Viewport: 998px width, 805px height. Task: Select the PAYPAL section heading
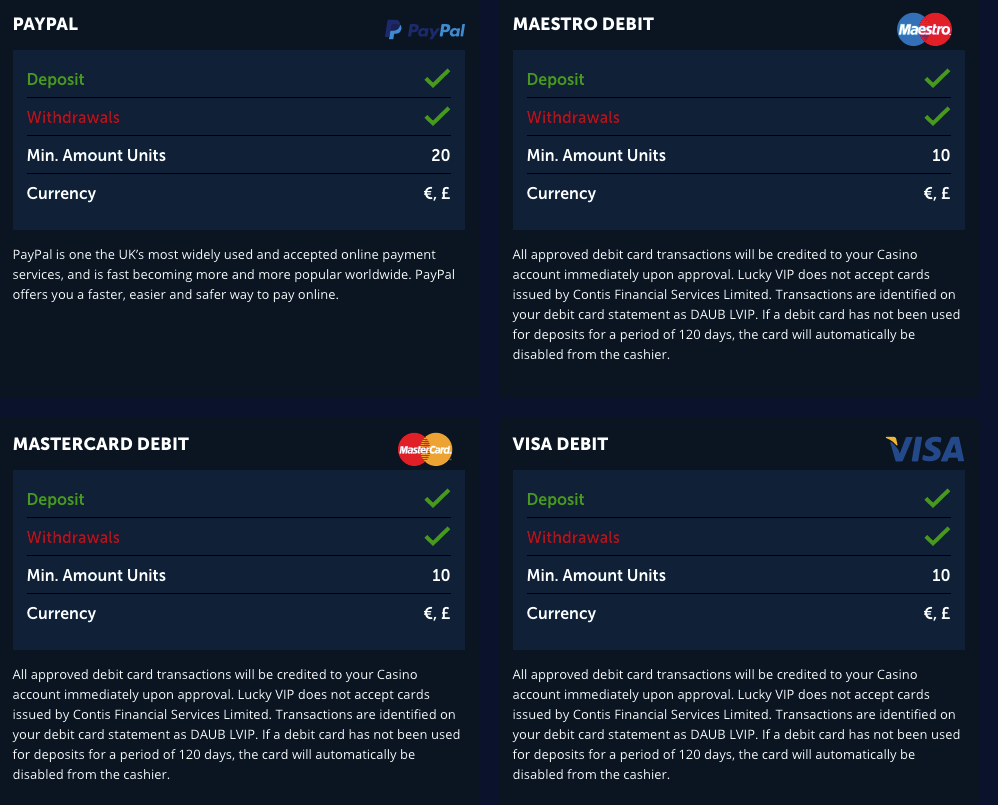(45, 24)
